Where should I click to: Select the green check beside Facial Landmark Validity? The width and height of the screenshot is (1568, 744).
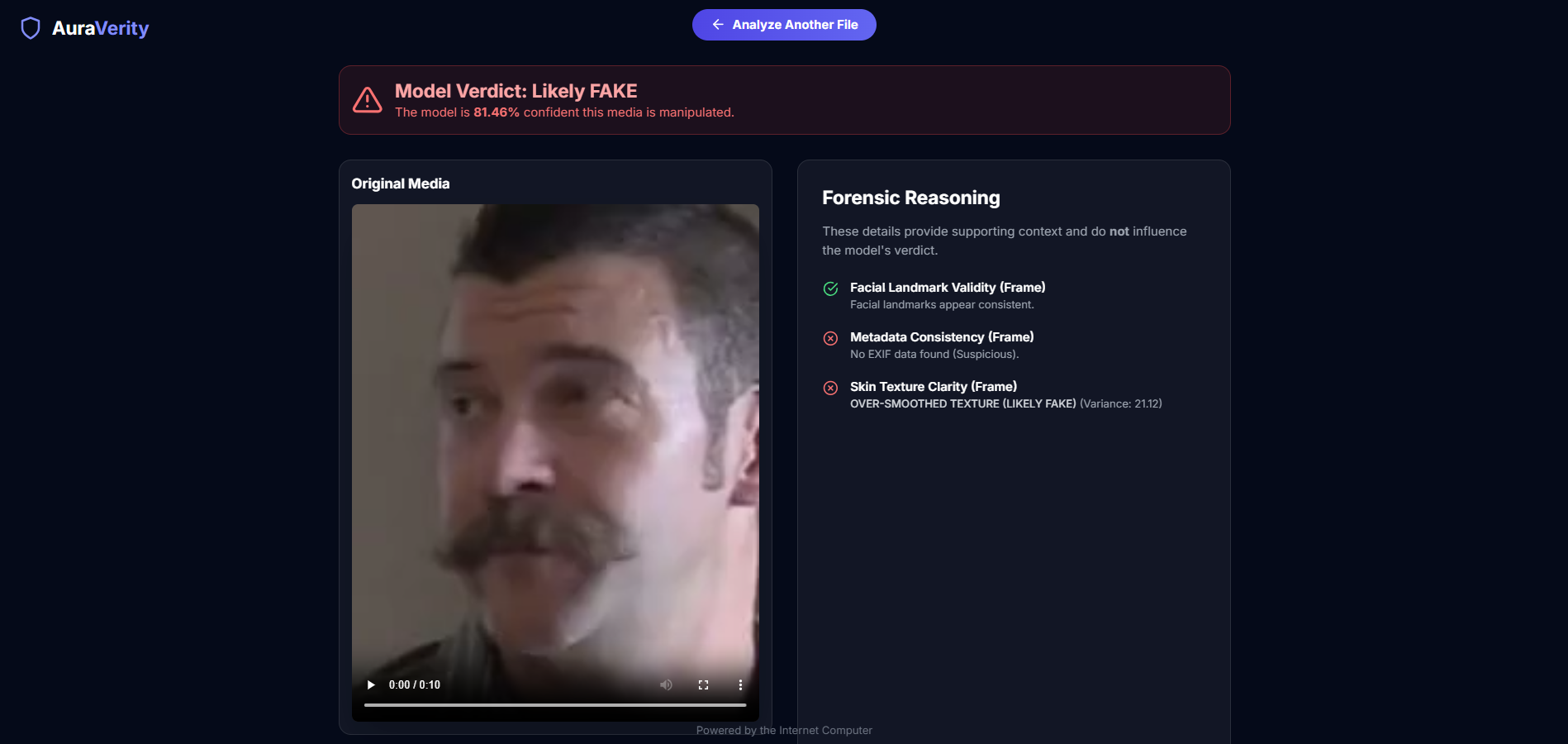[x=829, y=289]
